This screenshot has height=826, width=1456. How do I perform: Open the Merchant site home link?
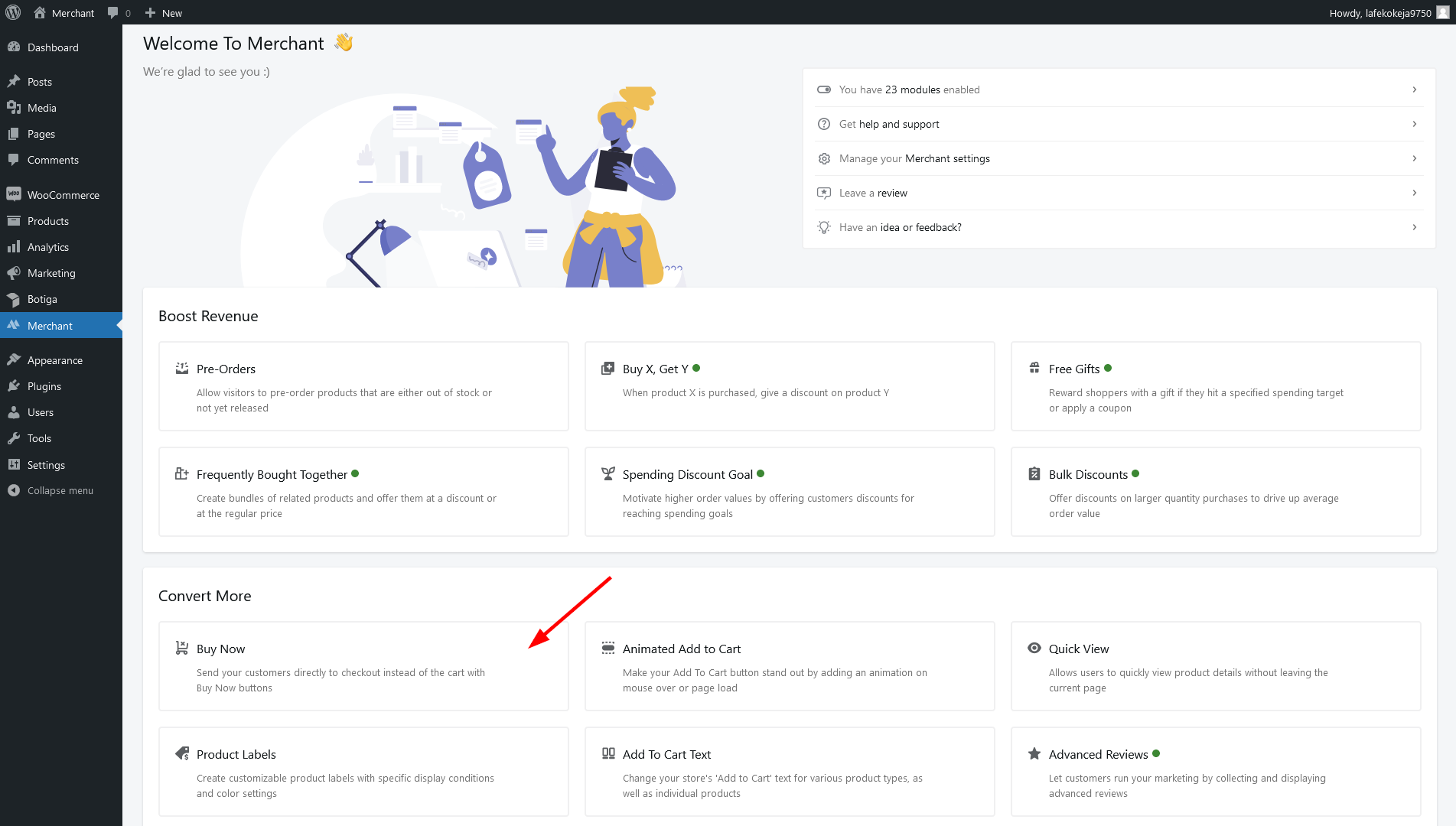pyautogui.click(x=64, y=12)
